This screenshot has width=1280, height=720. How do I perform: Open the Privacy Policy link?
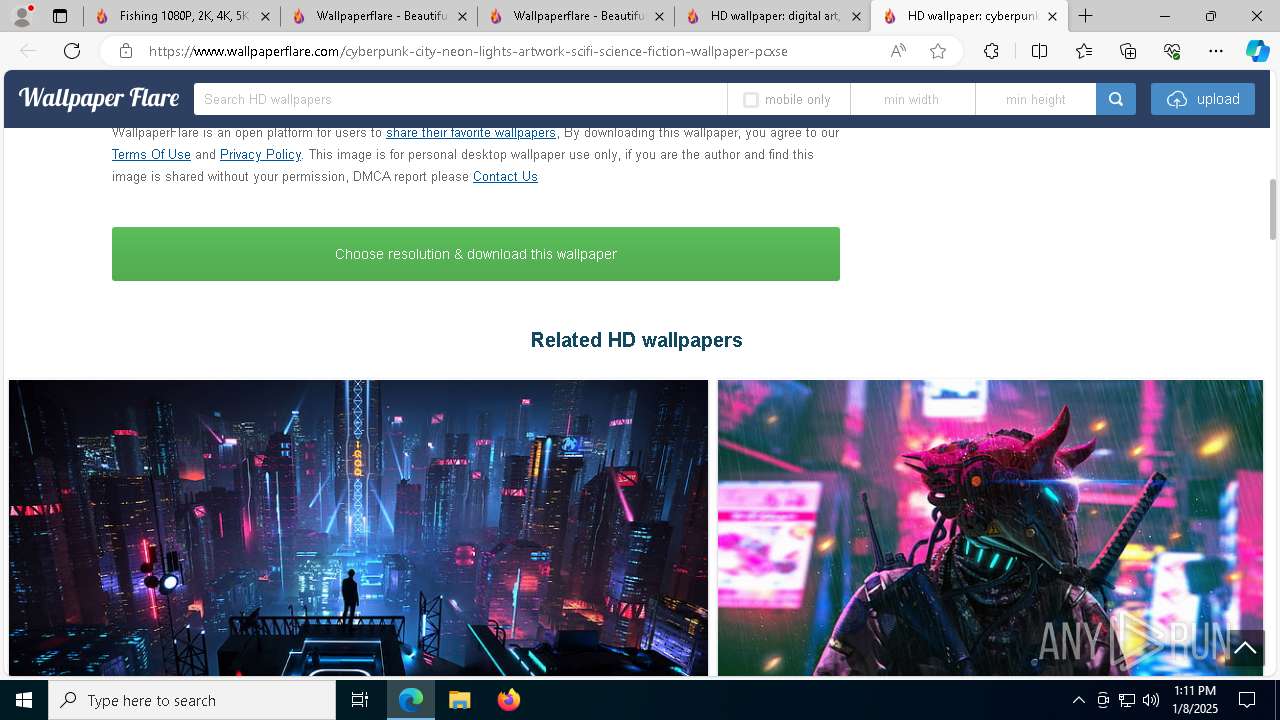click(x=260, y=154)
